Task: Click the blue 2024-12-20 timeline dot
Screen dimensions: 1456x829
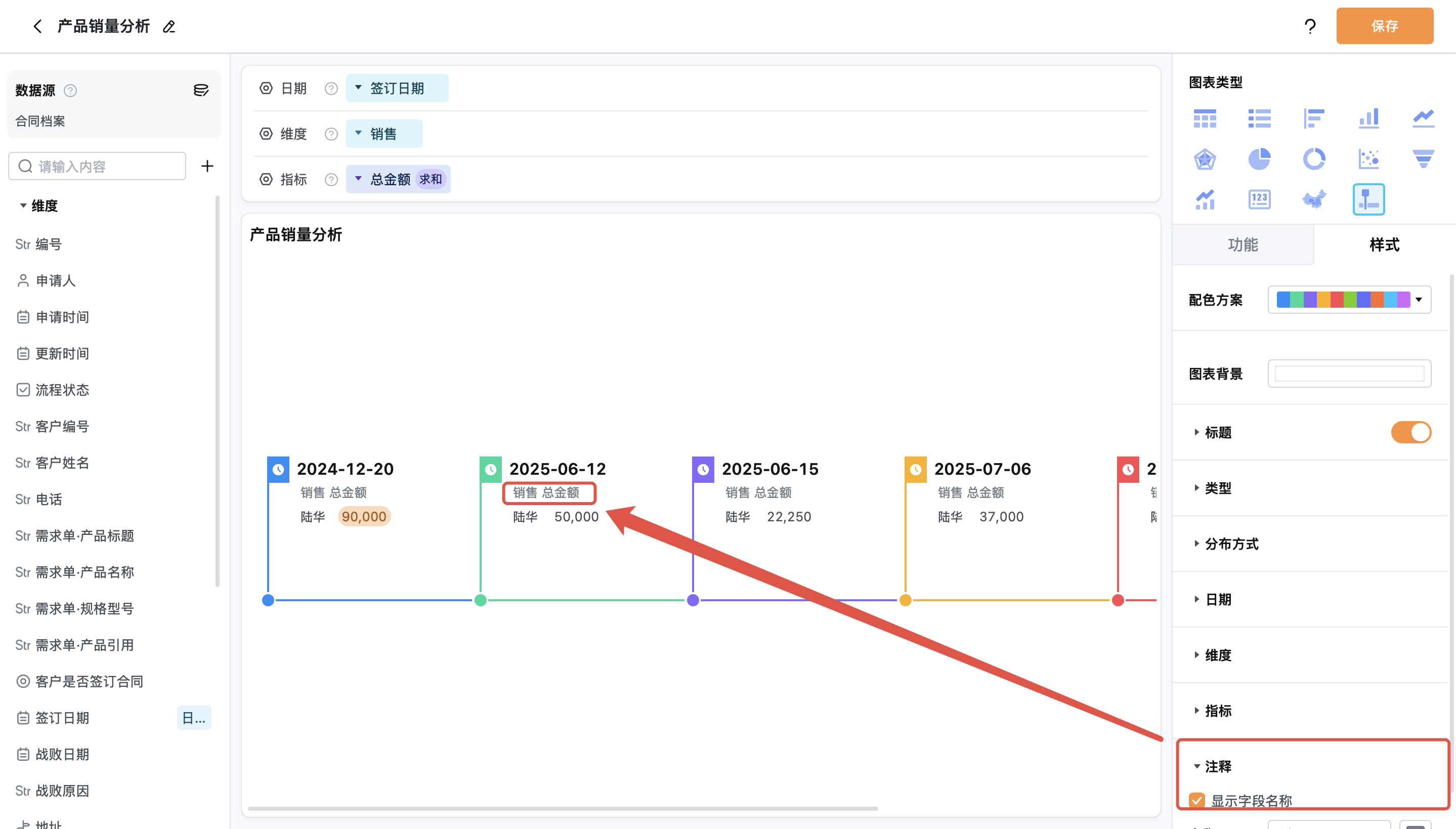Action: 268,600
